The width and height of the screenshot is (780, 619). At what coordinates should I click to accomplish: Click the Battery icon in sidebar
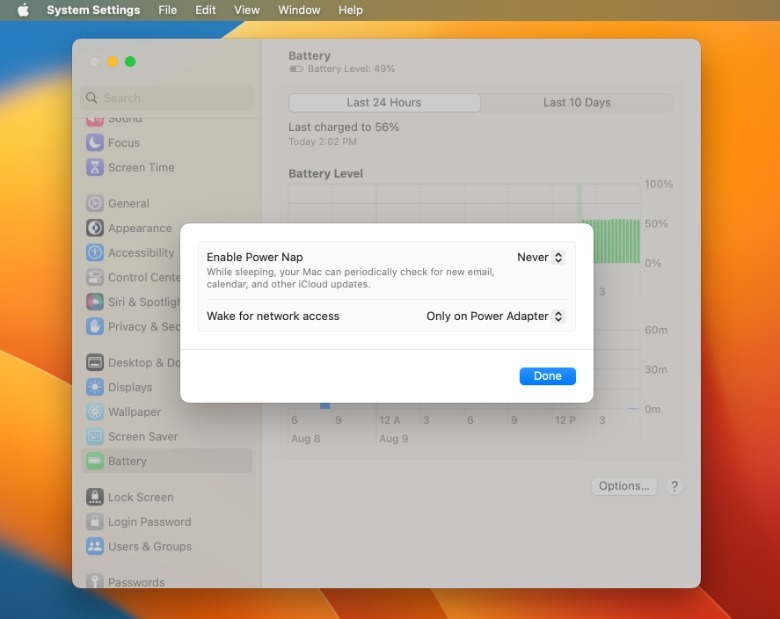click(94, 462)
